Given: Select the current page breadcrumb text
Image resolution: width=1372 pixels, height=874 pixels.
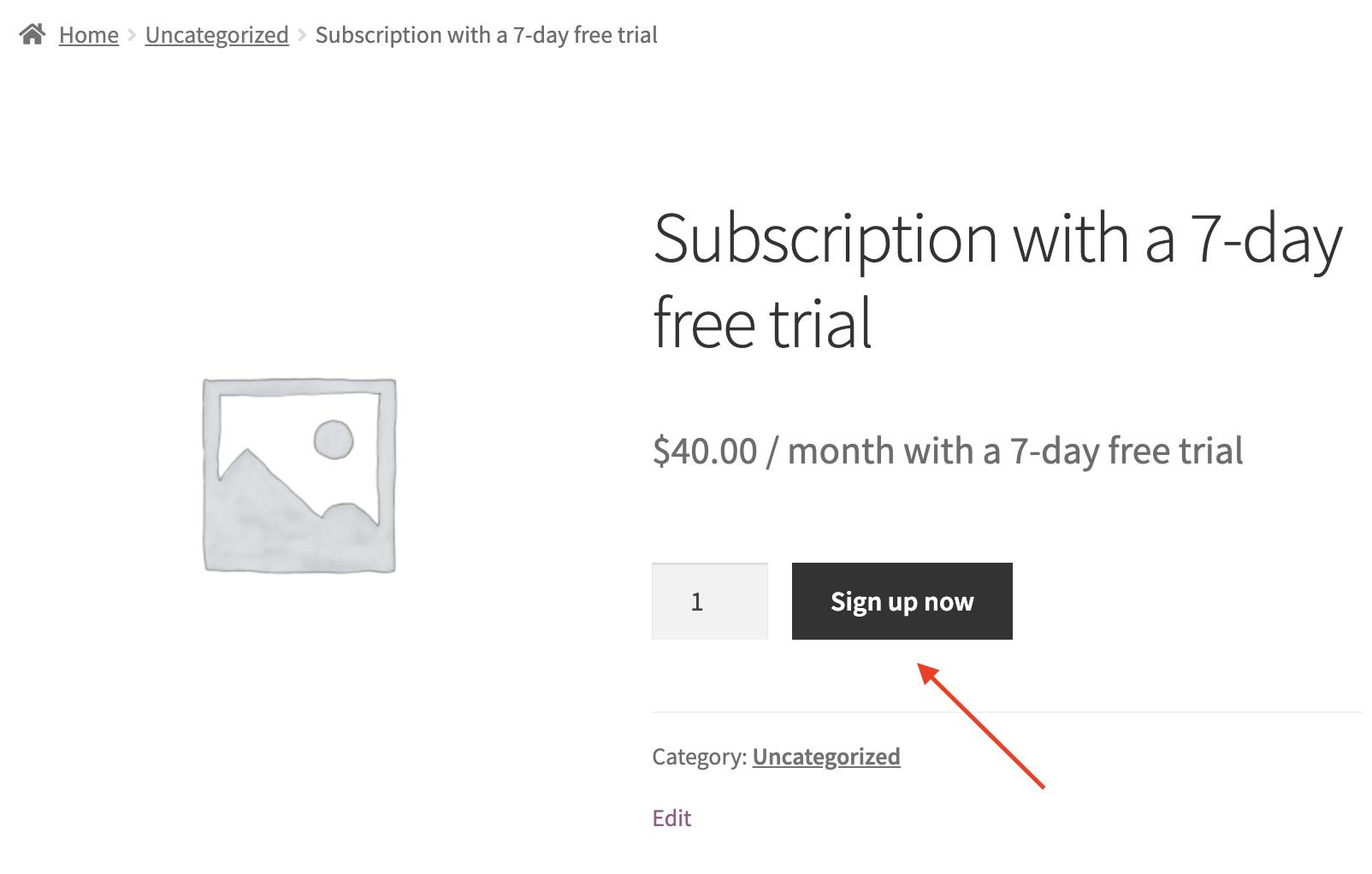Looking at the screenshot, I should pos(486,35).
